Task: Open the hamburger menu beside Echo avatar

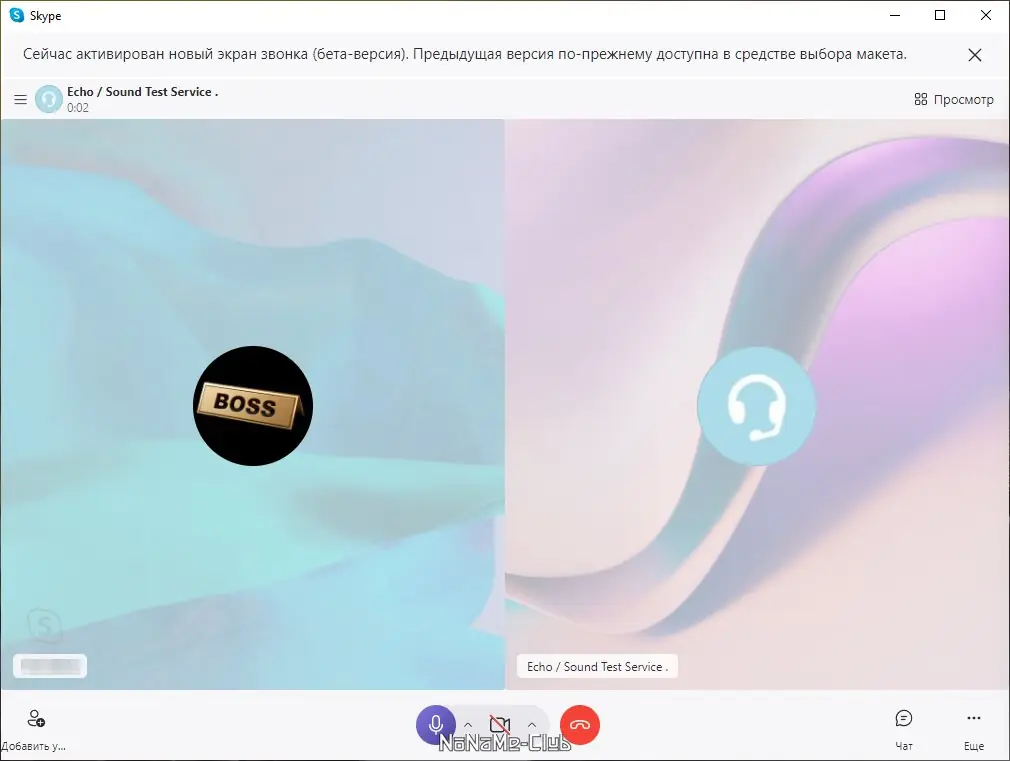Action: click(x=21, y=99)
